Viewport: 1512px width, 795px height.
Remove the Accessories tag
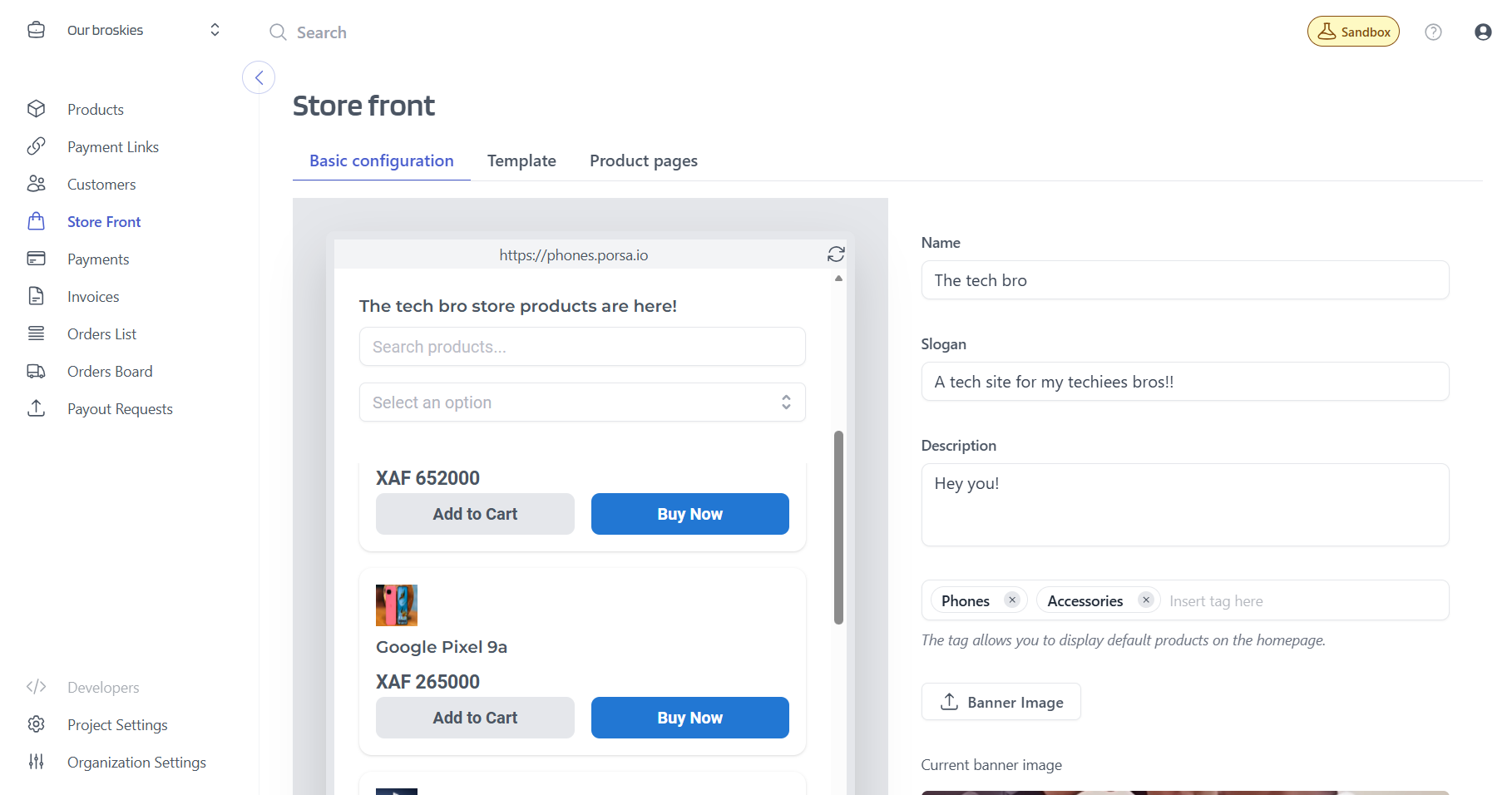point(1145,599)
